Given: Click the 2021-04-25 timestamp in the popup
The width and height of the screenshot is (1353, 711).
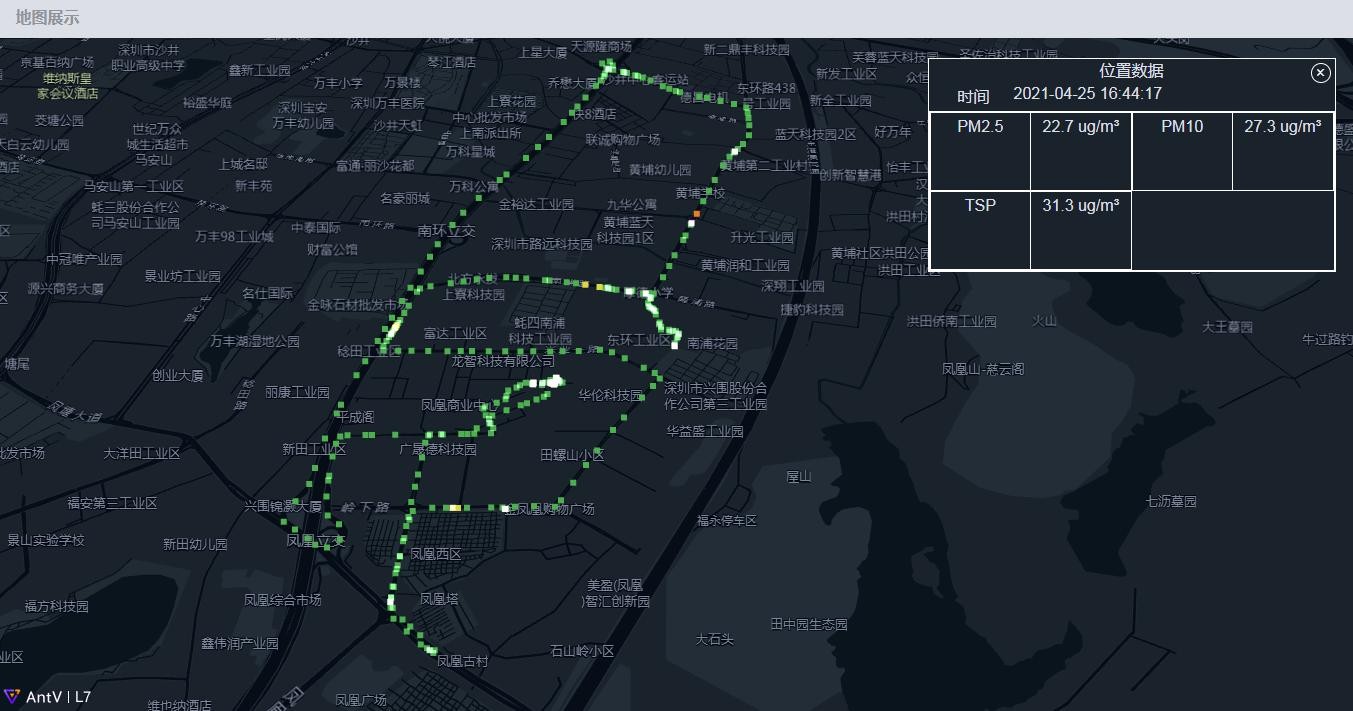Looking at the screenshot, I should click(x=1085, y=93).
